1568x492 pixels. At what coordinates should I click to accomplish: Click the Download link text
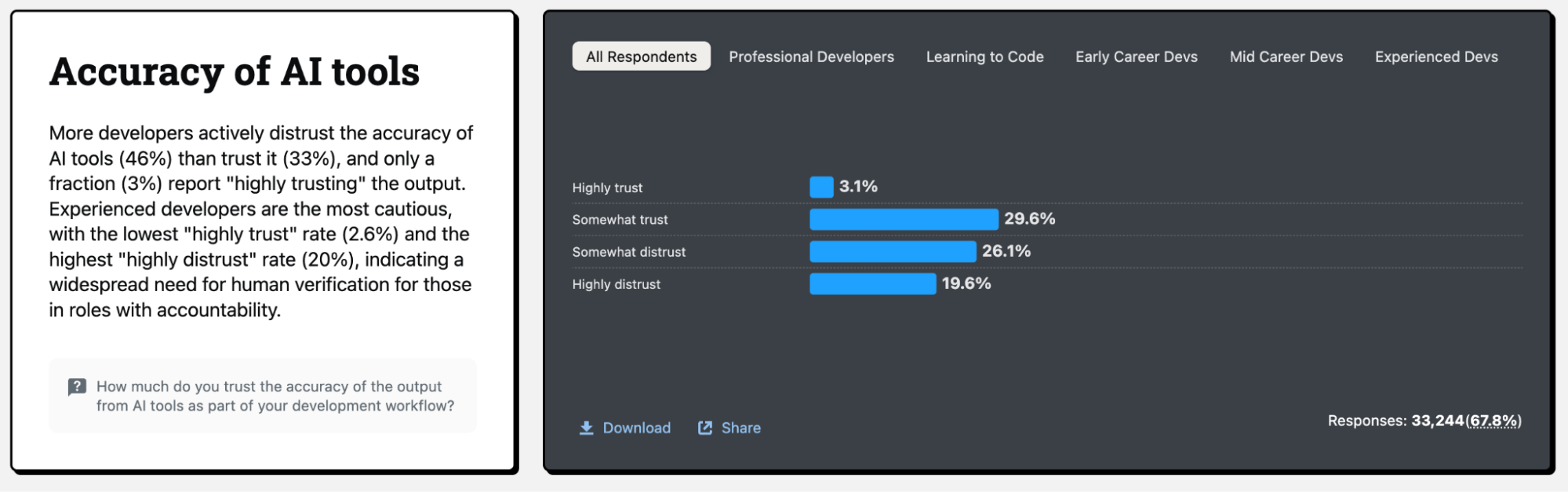click(x=636, y=428)
